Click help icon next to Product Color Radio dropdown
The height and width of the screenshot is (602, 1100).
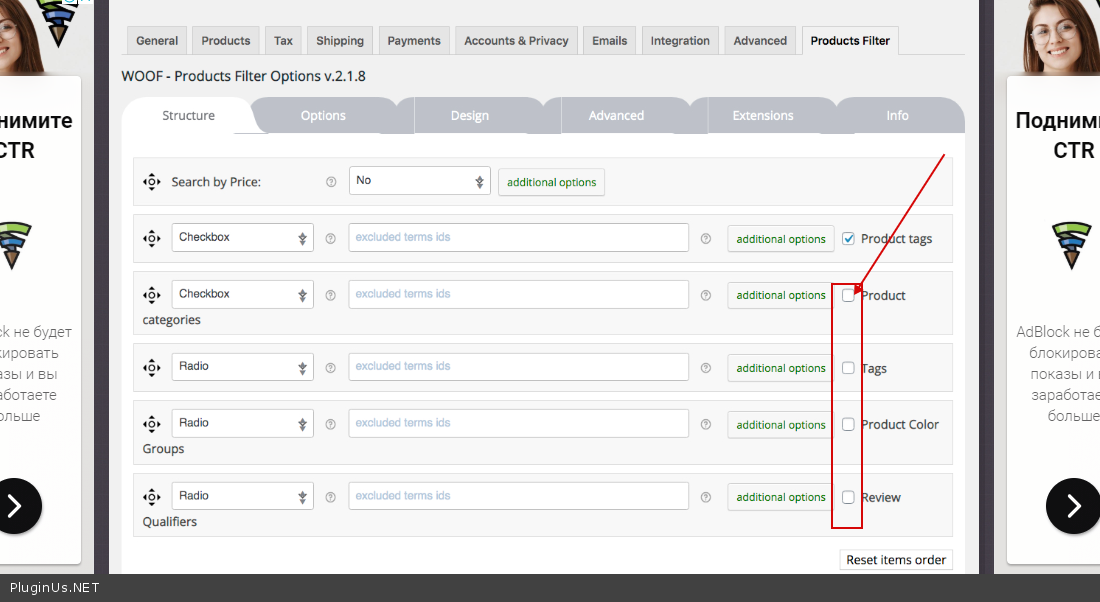[x=331, y=424]
